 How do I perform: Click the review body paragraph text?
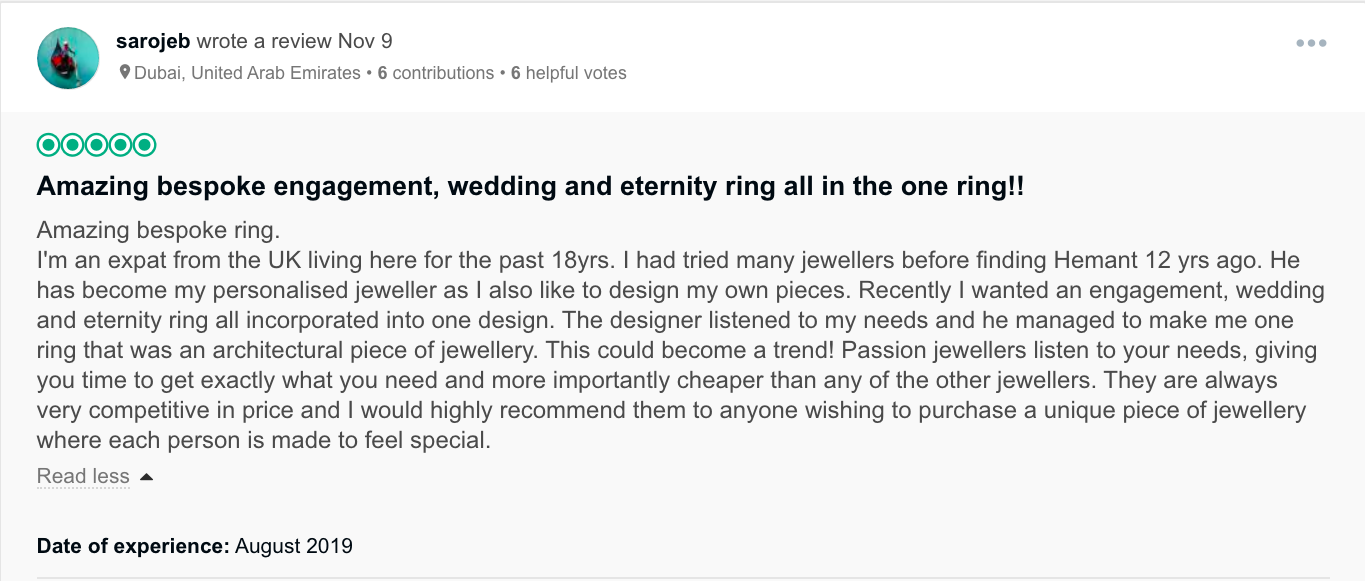click(x=680, y=350)
